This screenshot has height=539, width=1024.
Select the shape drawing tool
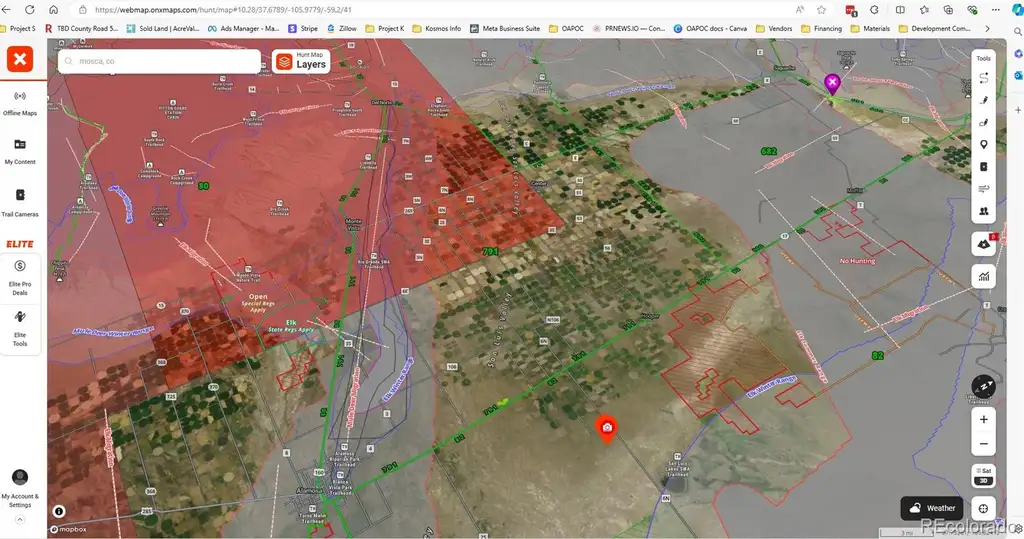(x=984, y=122)
